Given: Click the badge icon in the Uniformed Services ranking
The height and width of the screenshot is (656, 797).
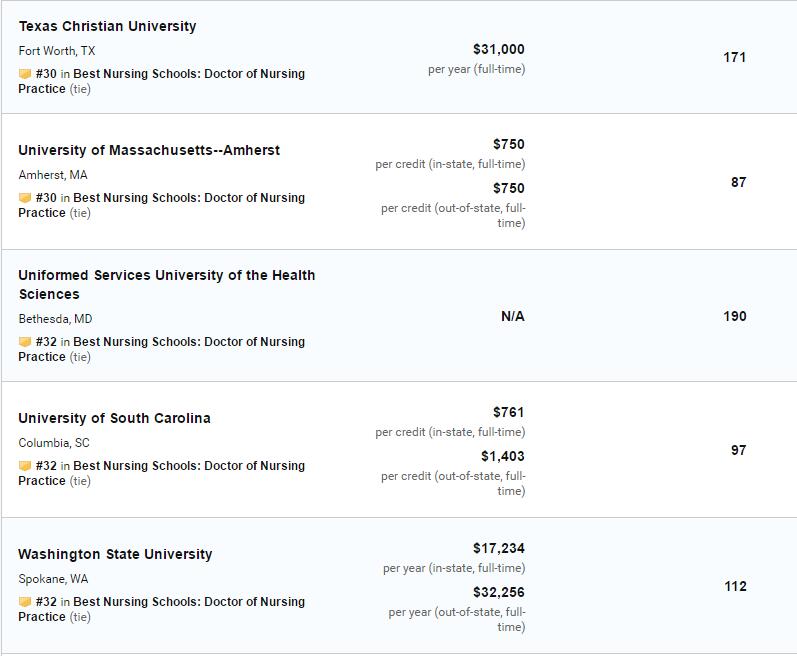Looking at the screenshot, I should tap(25, 341).
